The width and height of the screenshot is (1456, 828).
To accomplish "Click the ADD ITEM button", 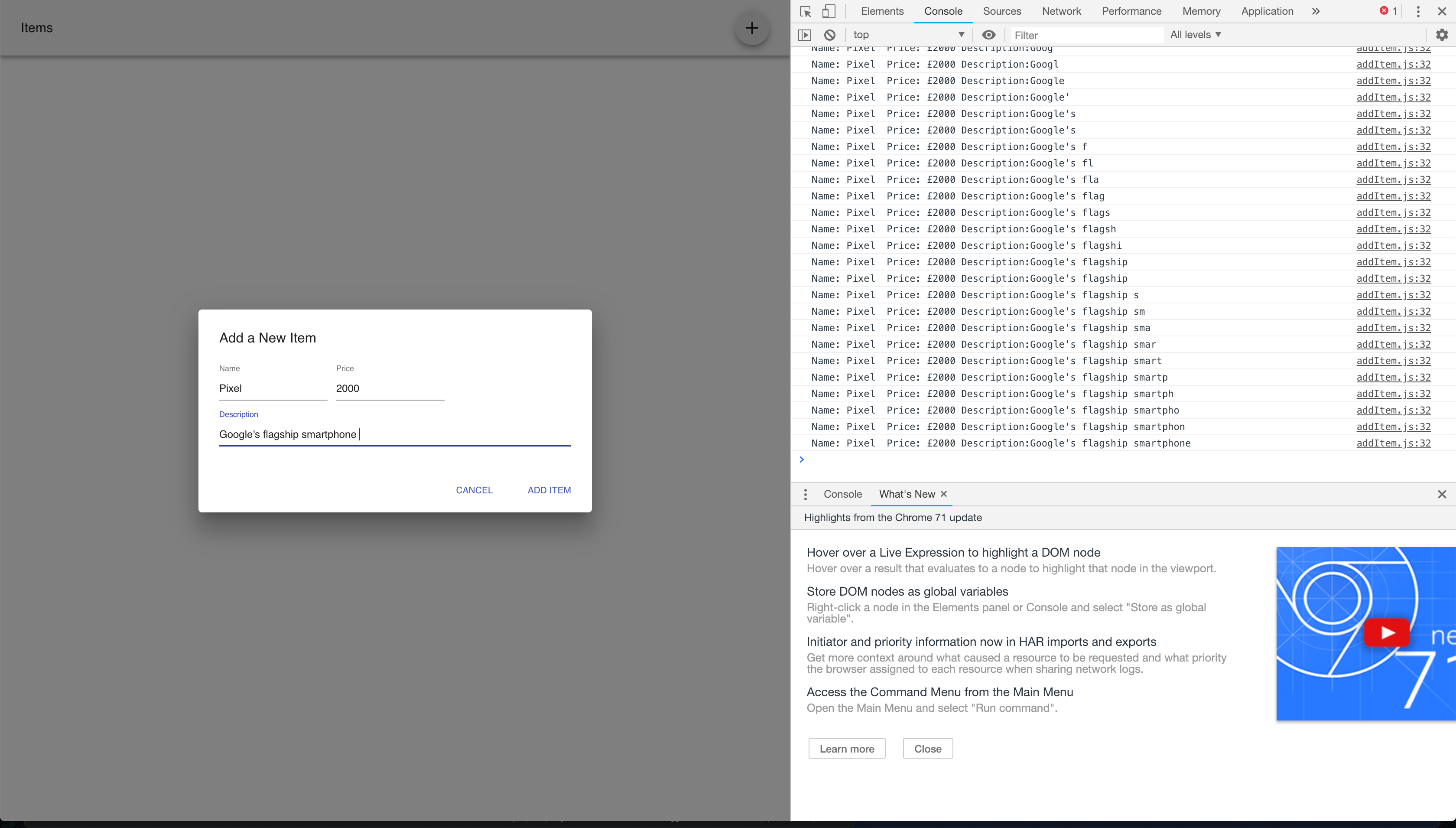I will point(549,490).
